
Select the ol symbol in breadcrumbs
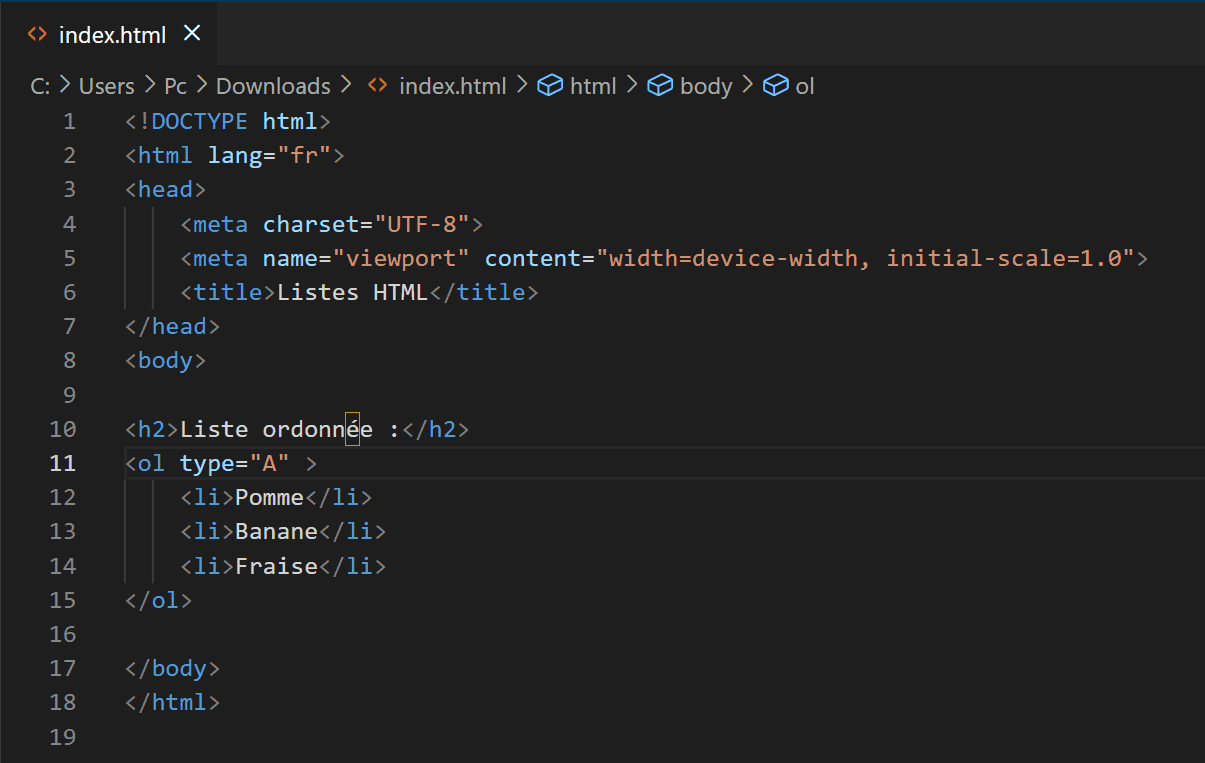click(805, 86)
